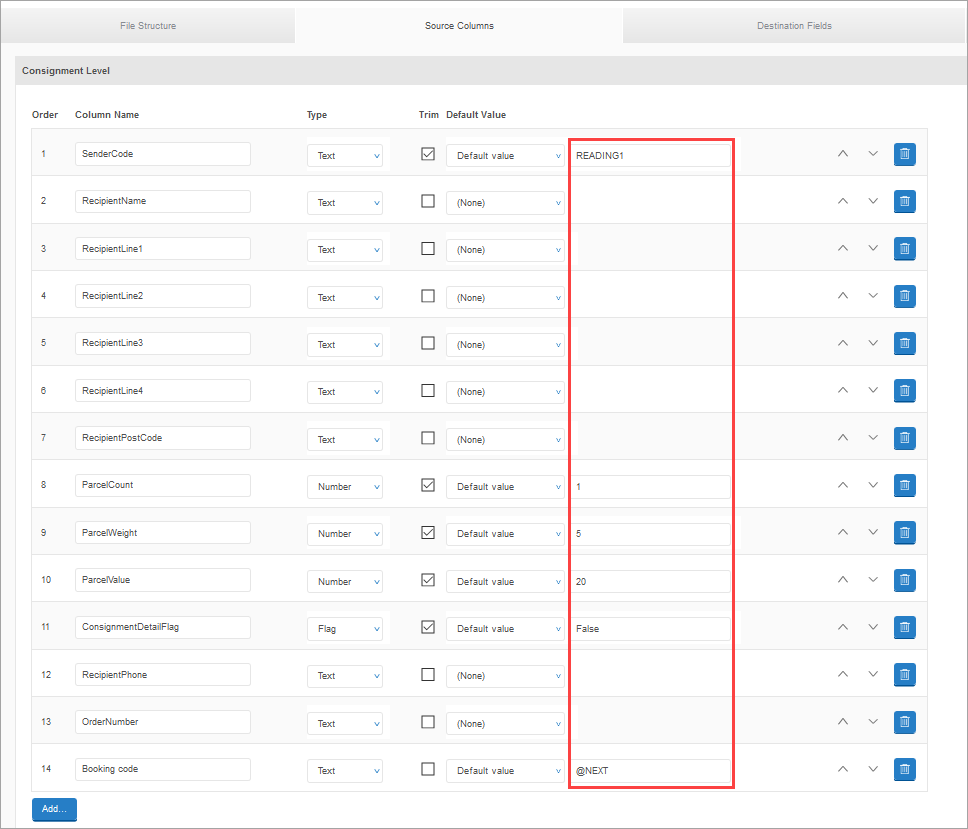968x829 pixels.
Task: Switch to the Destination Fields tab
Action: [794, 26]
